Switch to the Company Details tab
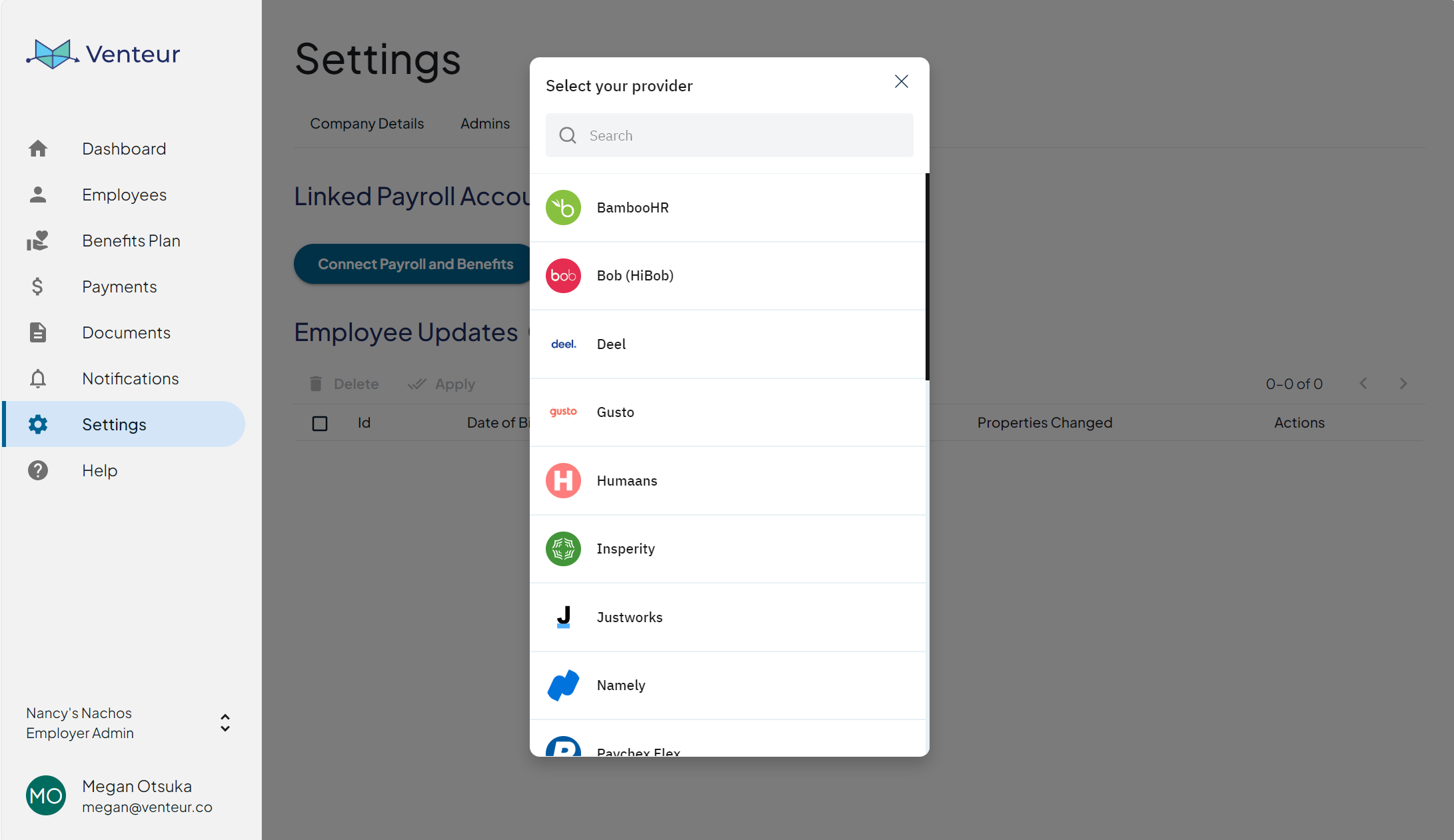This screenshot has height=840, width=1454. tap(366, 124)
